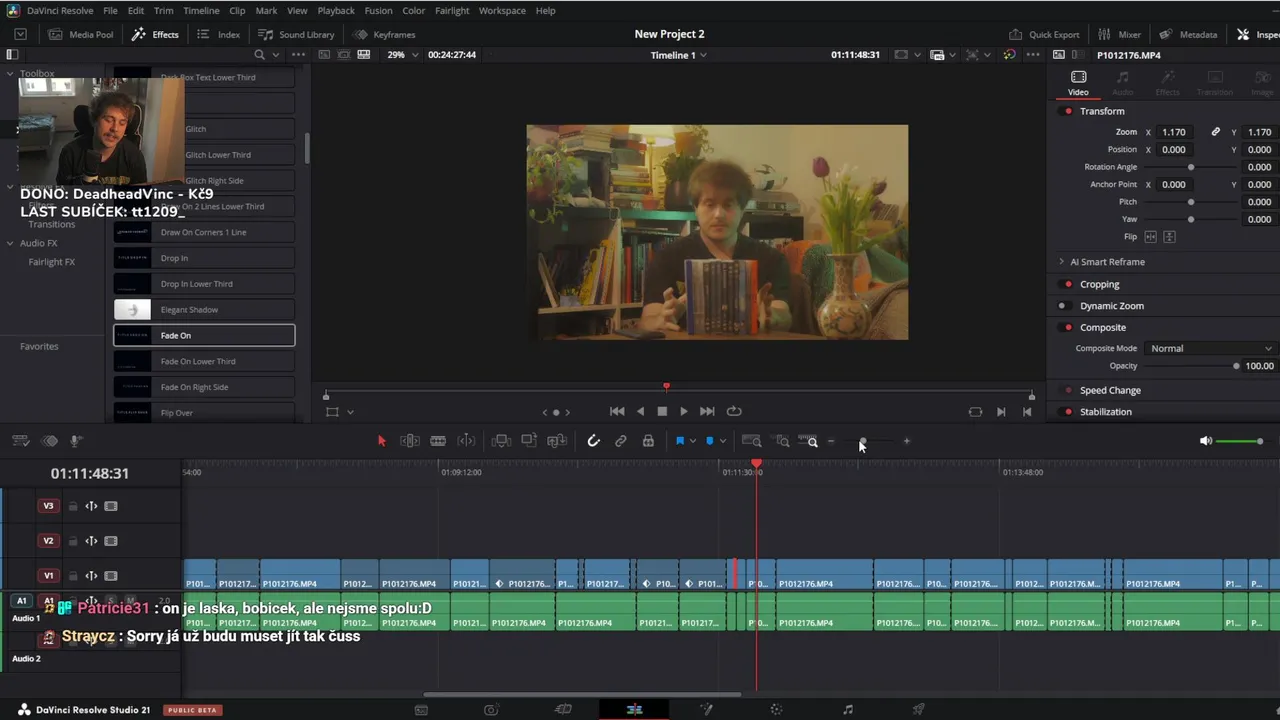
Task: Toggle the Speed Change enable dot
Action: pyautogui.click(x=1068, y=390)
